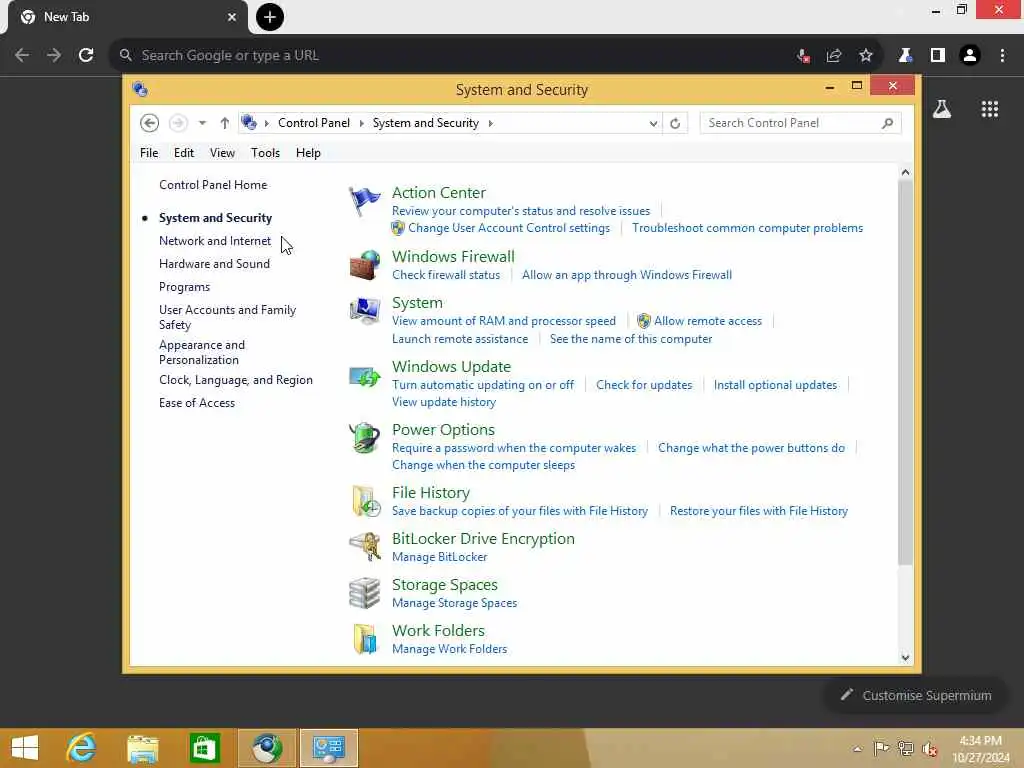1024x768 pixels.
Task: Open the Help menu
Action: [308, 153]
